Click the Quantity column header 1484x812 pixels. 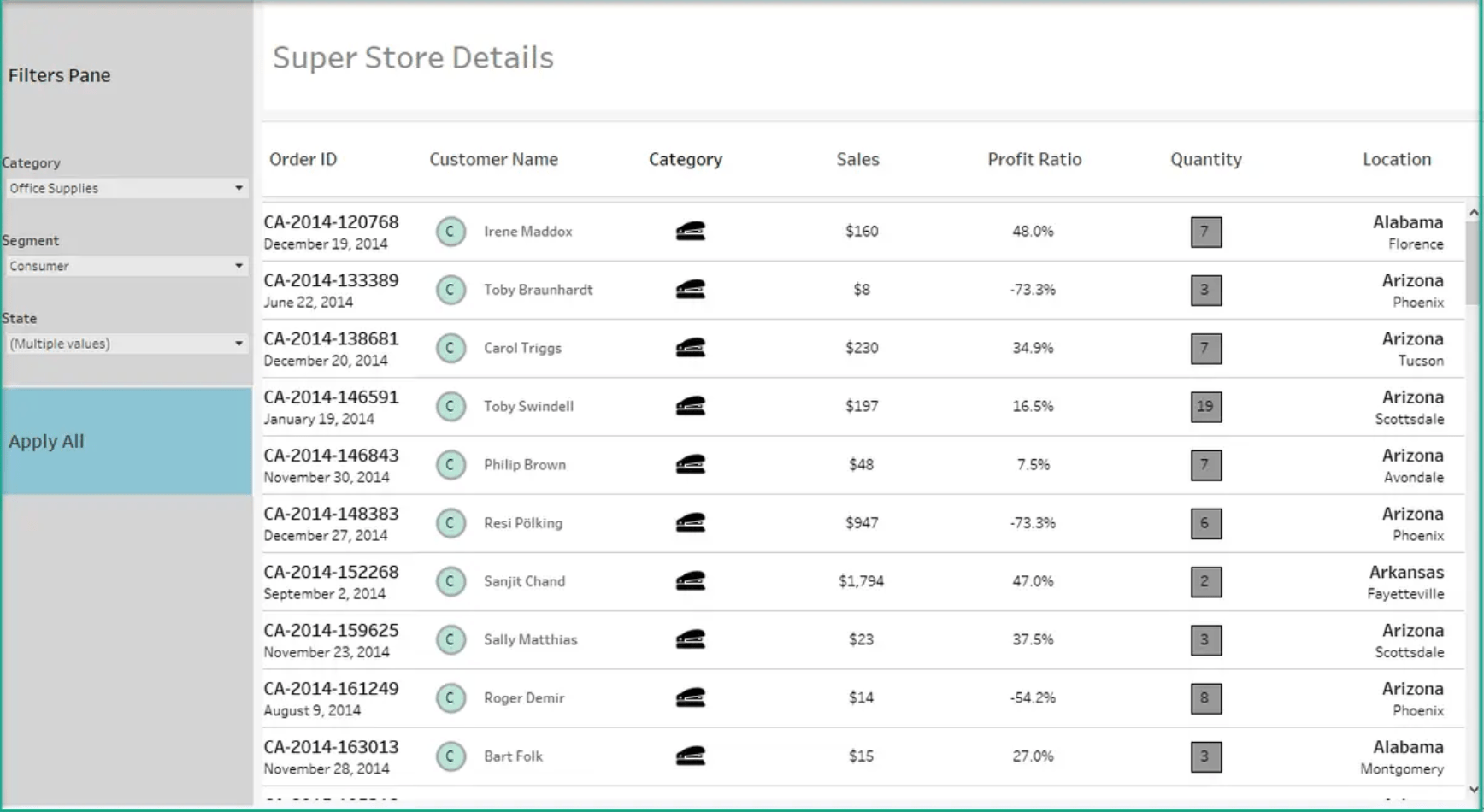coord(1206,159)
